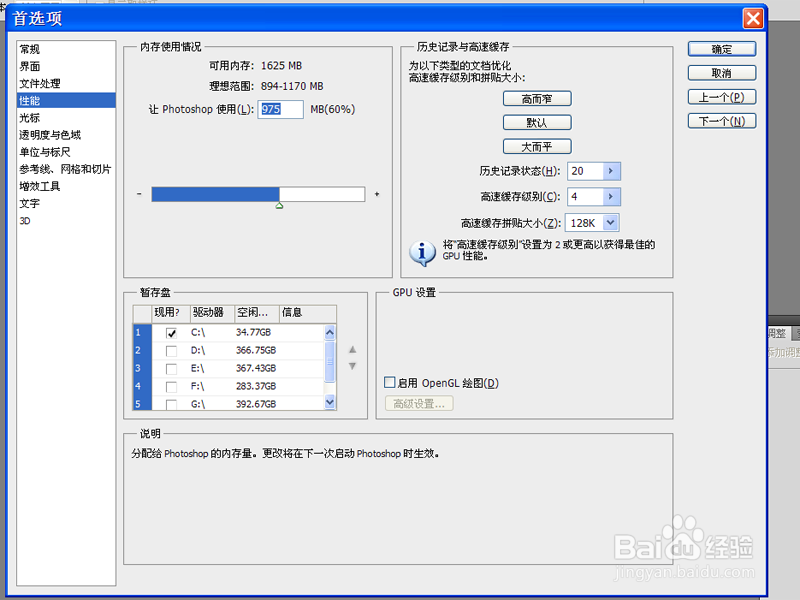The image size is (800, 600).
Task: Toggle scratch disk checkbox for C:\
Action: [x=171, y=333]
